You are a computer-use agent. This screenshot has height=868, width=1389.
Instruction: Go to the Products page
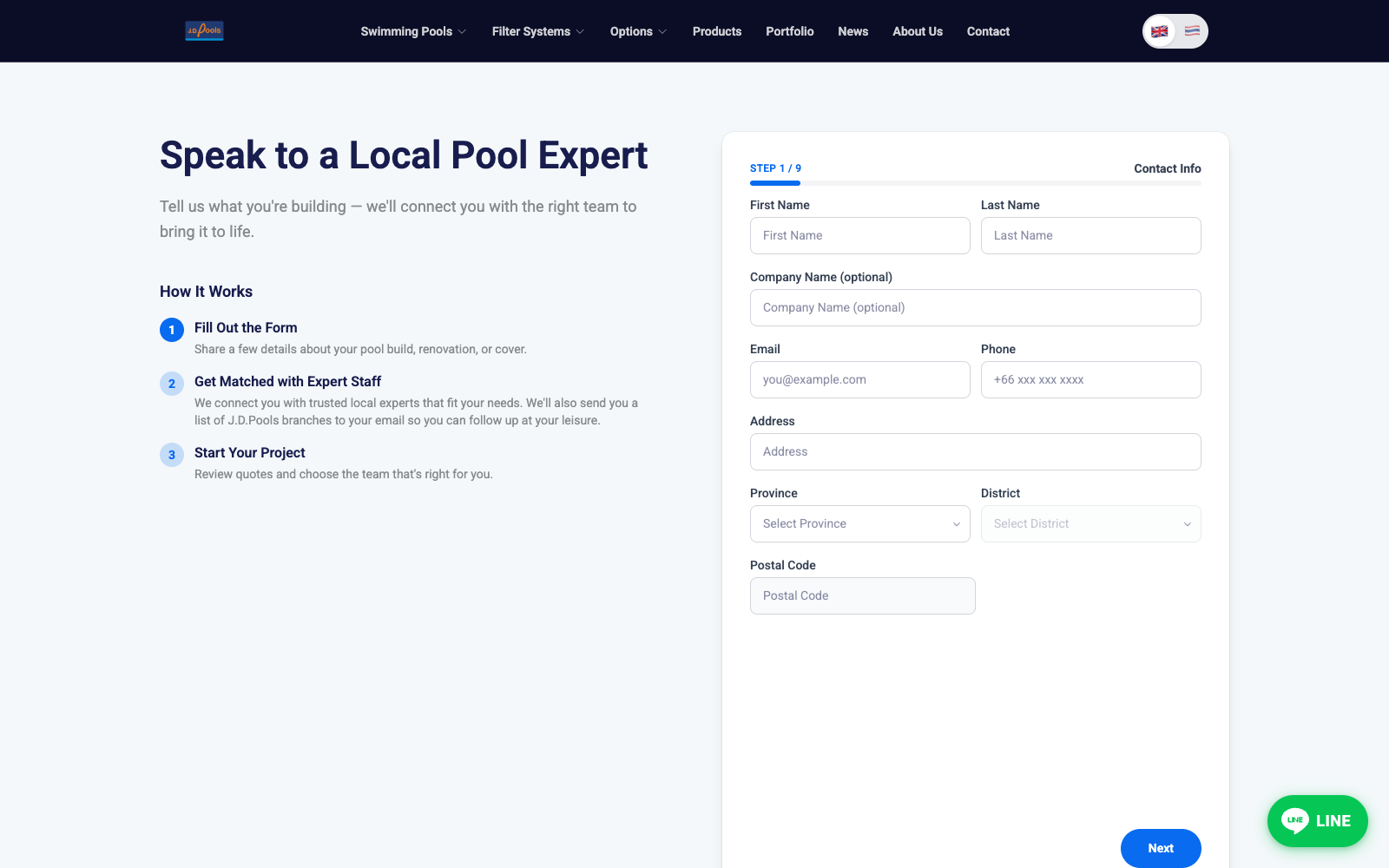point(717,31)
